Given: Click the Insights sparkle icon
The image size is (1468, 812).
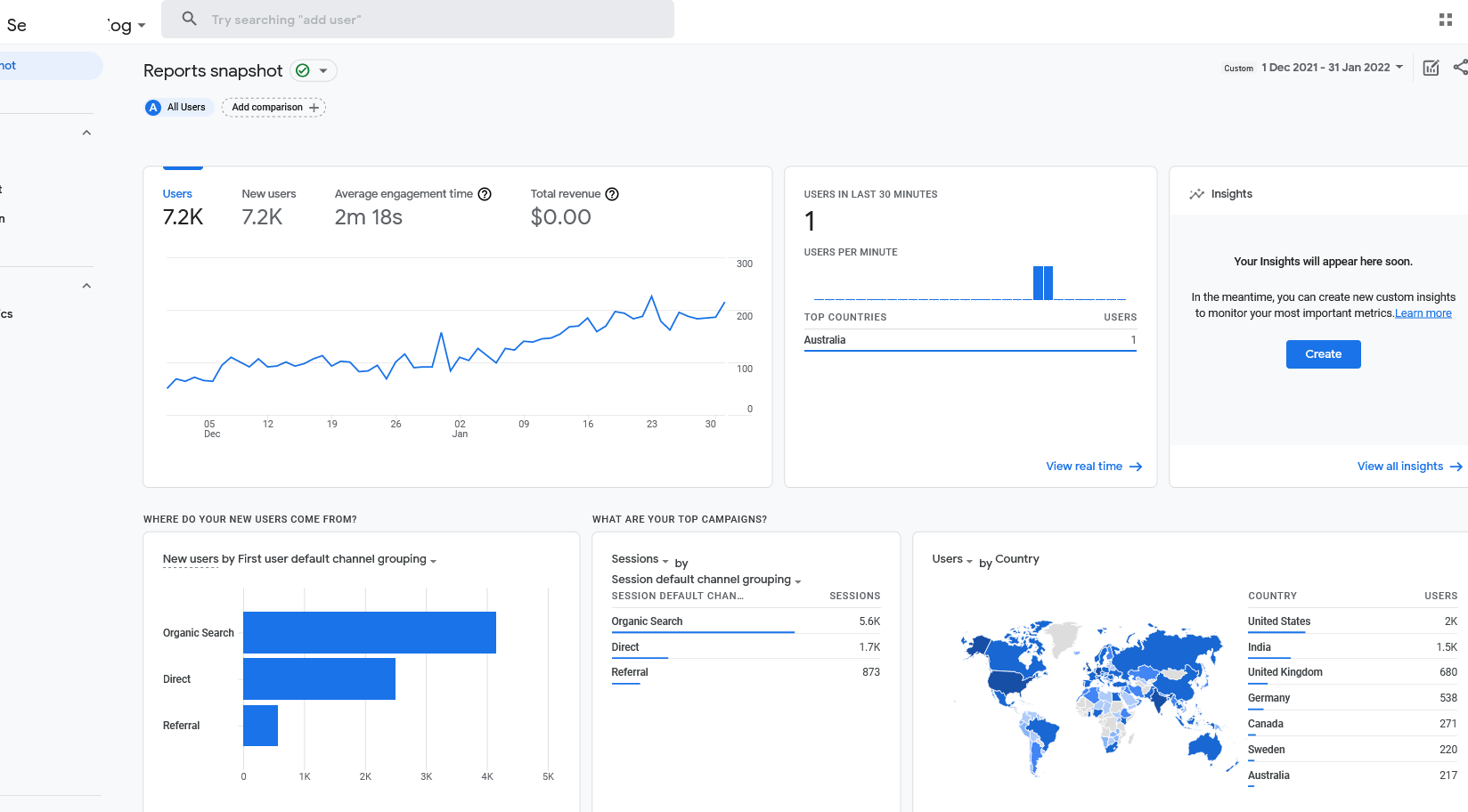Looking at the screenshot, I should pos(1196,194).
